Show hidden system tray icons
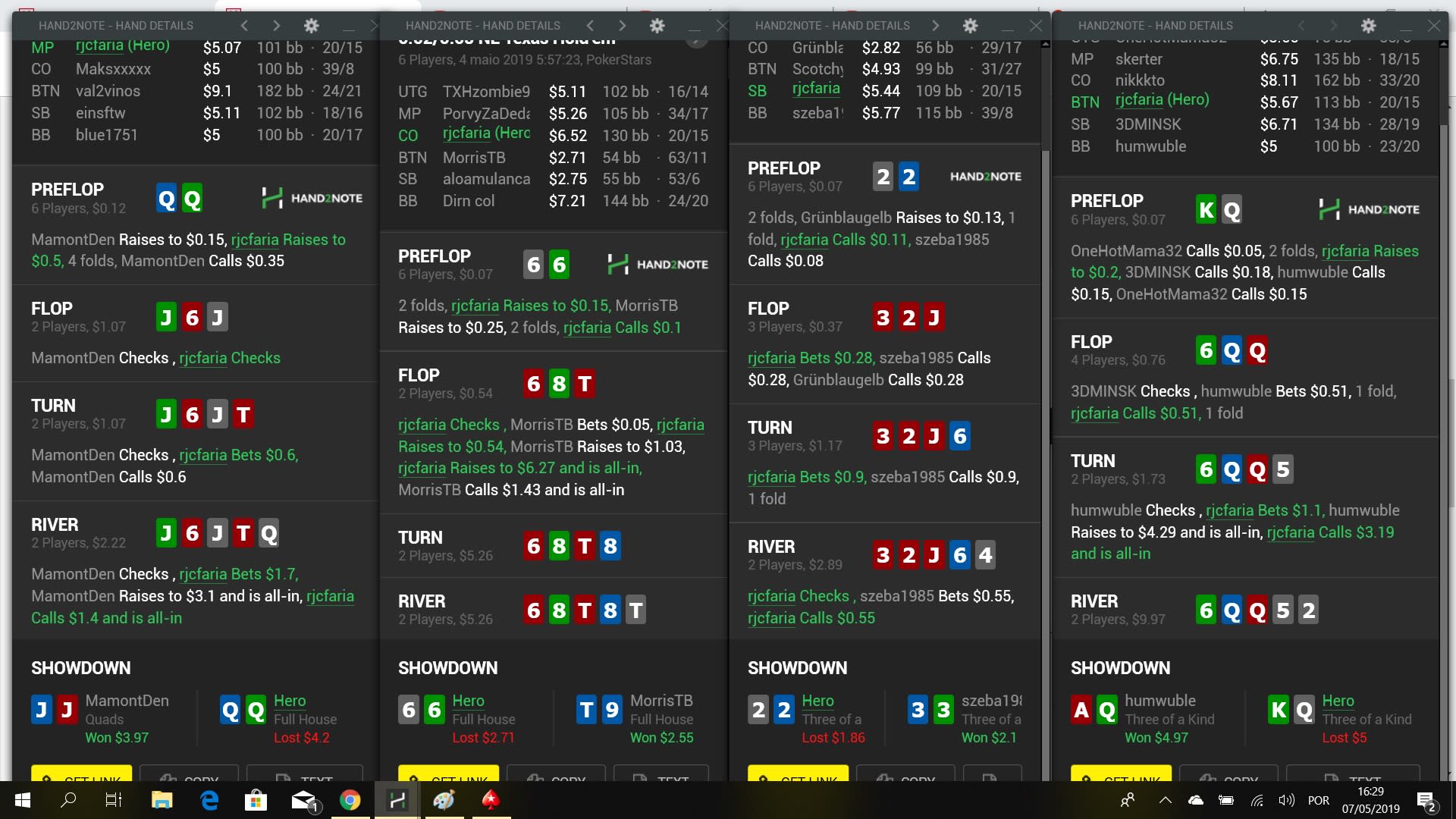The image size is (1456, 819). click(x=1166, y=800)
